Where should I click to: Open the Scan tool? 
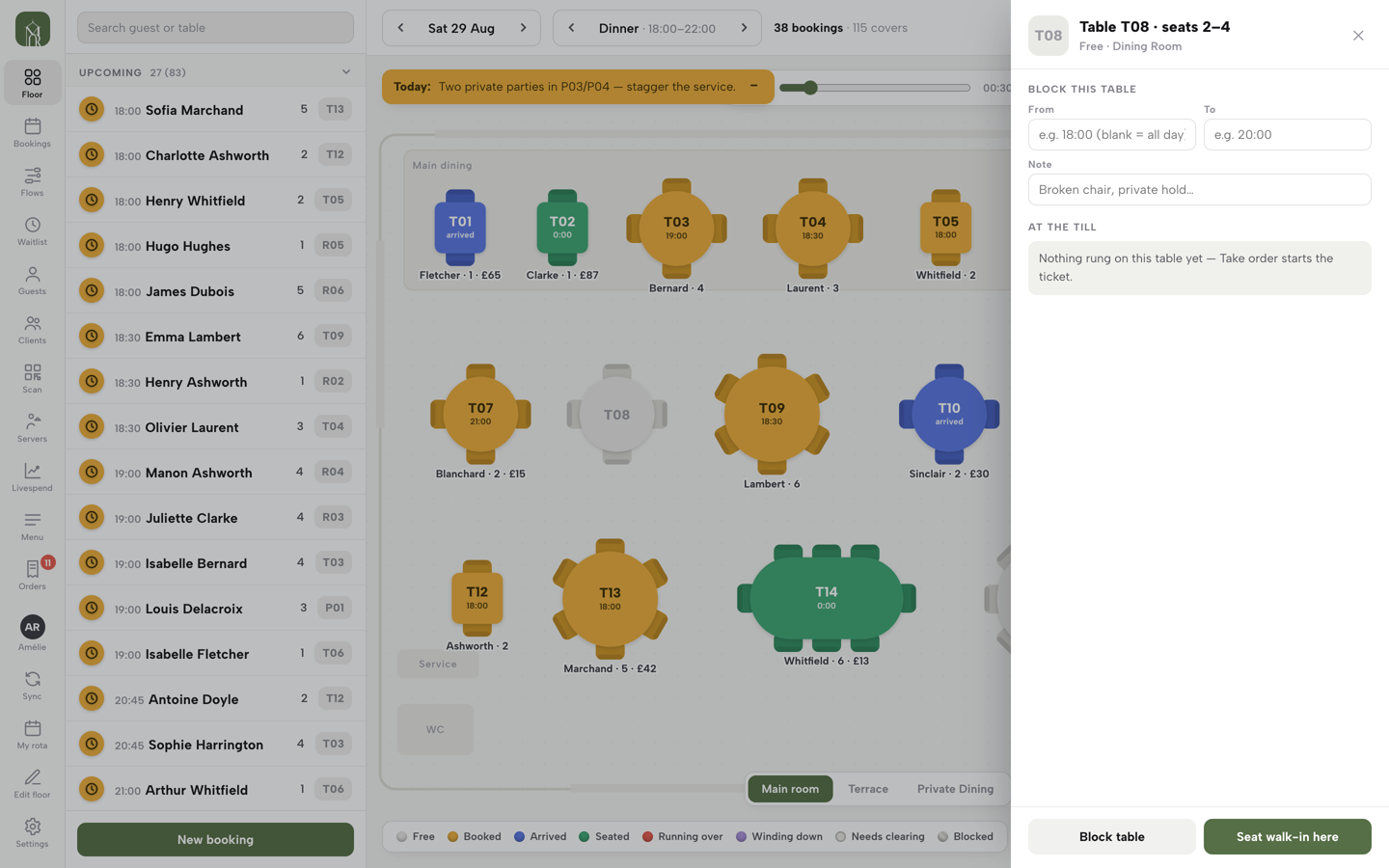[x=32, y=378]
